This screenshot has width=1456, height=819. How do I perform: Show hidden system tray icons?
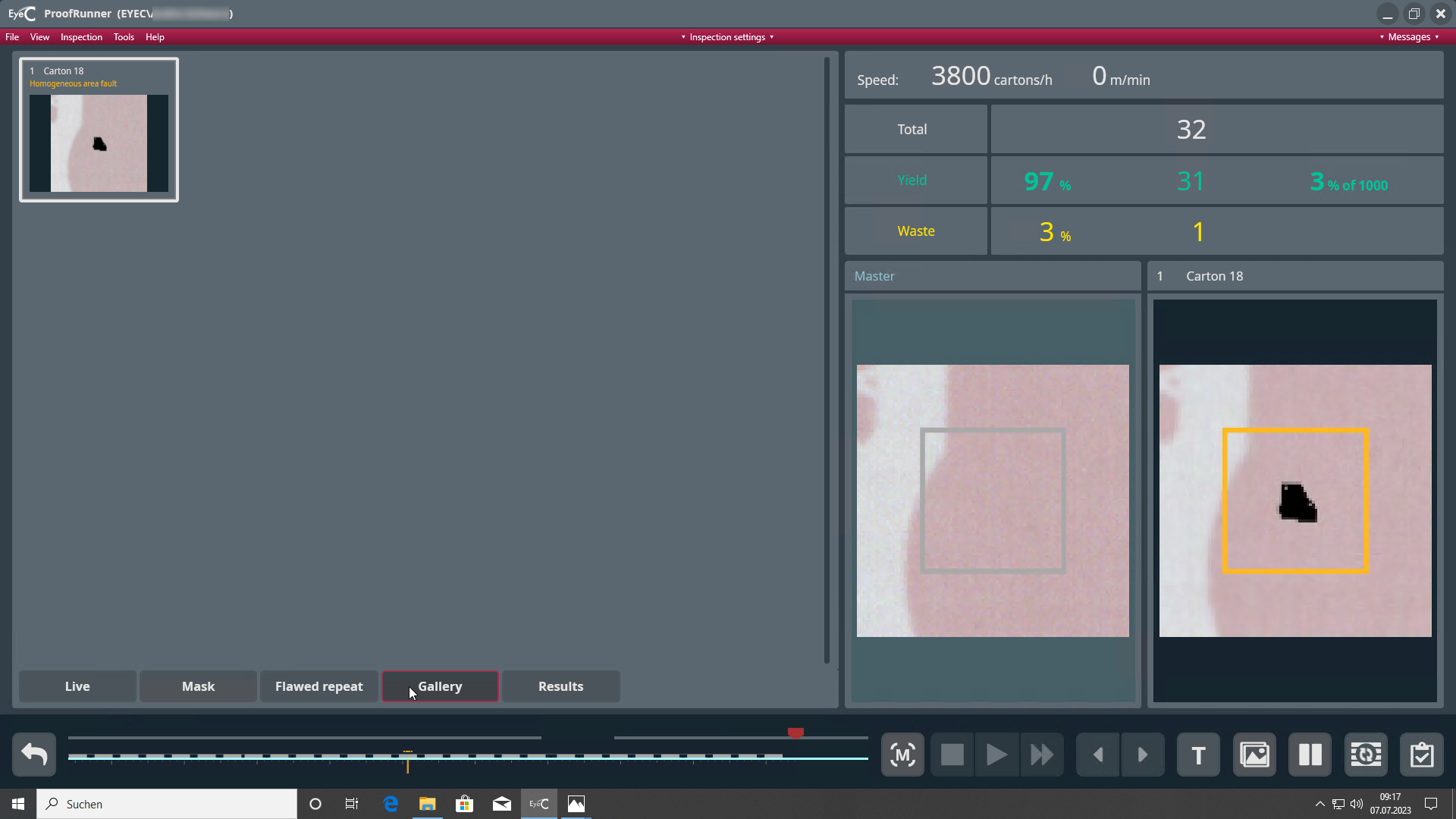pos(1319,804)
